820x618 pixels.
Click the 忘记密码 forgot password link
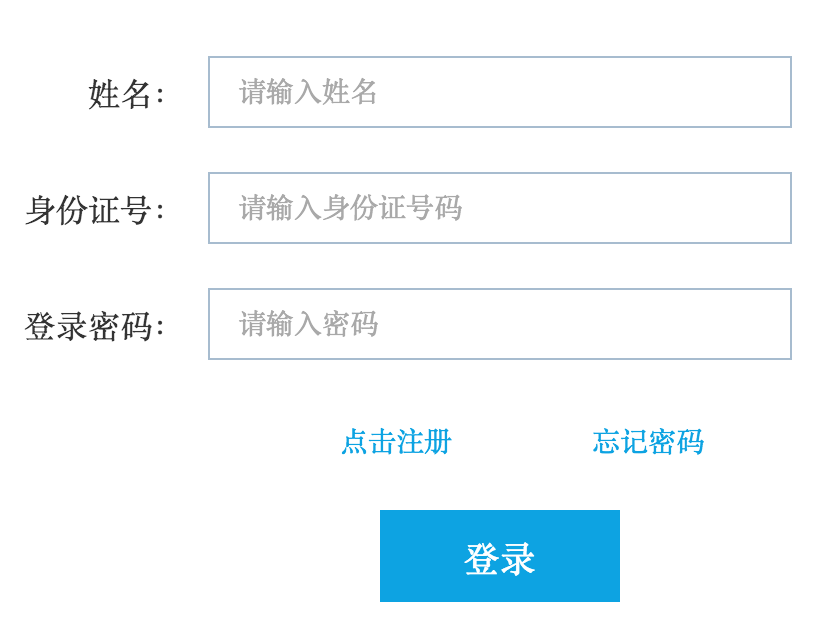648,442
